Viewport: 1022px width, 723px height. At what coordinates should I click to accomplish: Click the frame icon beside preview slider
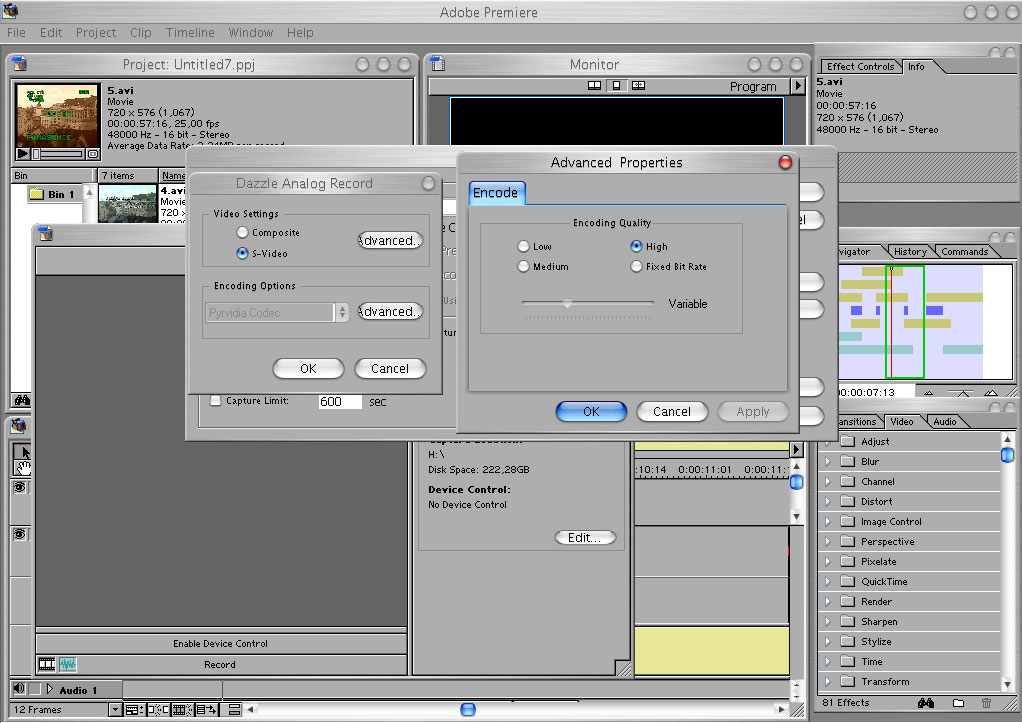(x=93, y=154)
